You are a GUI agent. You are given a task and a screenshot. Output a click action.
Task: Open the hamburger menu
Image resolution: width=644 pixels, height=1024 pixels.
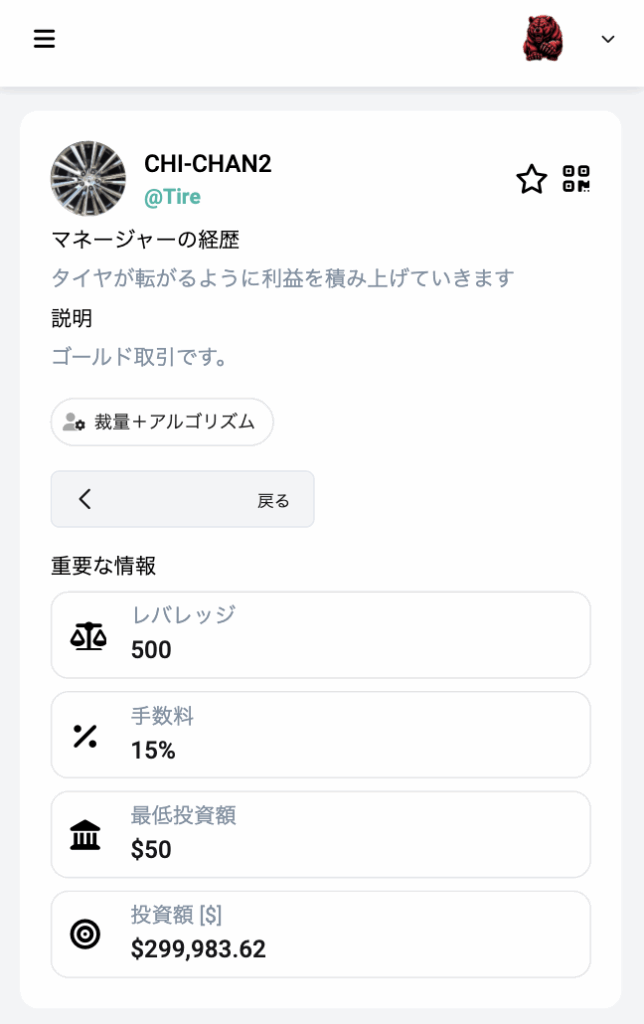(x=44, y=39)
